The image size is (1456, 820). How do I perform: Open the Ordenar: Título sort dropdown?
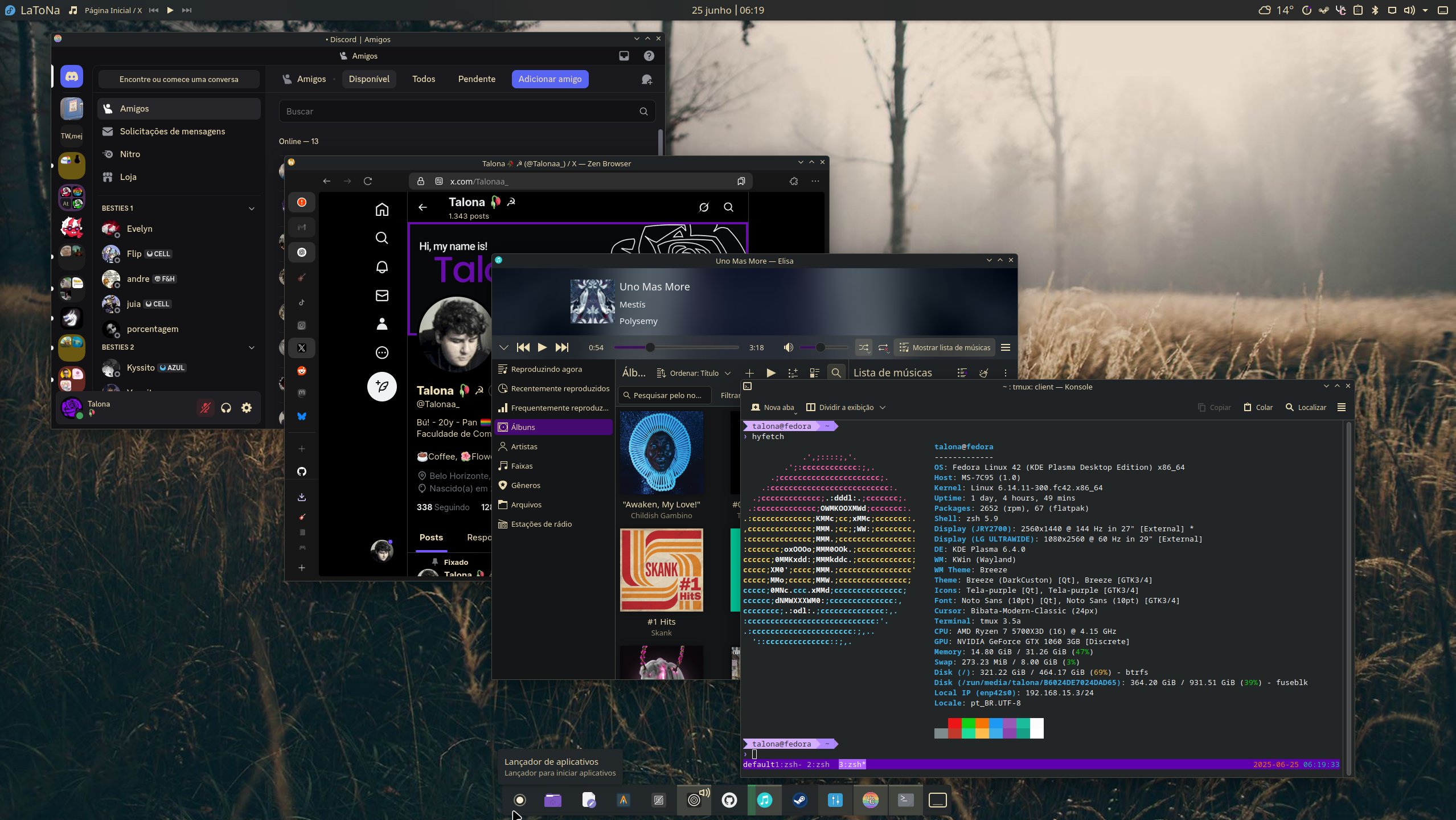pyautogui.click(x=694, y=373)
